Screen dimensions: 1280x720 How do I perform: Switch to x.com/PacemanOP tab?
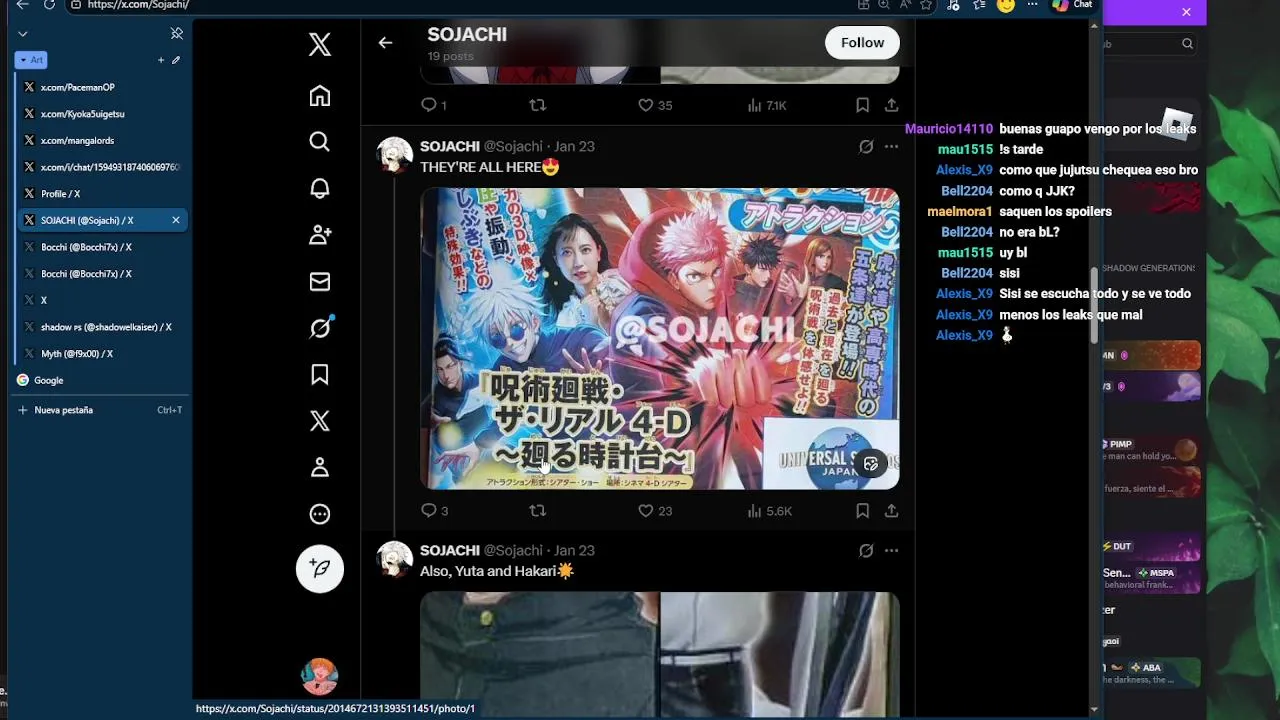click(x=101, y=87)
